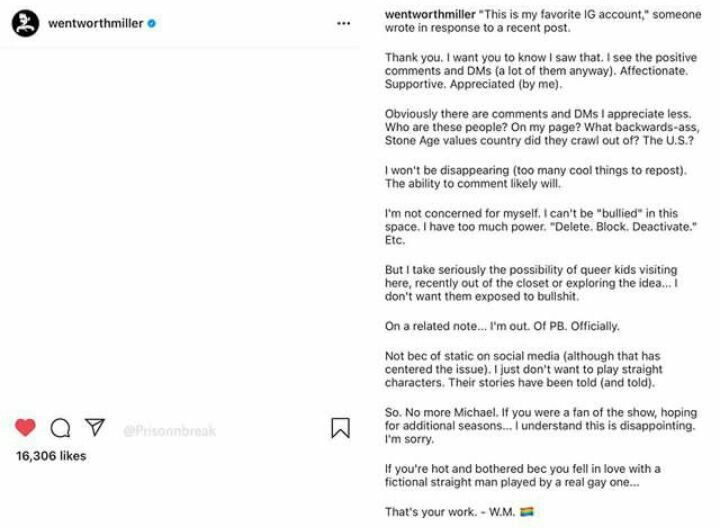View the 16,306 likes list
The width and height of the screenshot is (720, 531).
click(x=51, y=456)
